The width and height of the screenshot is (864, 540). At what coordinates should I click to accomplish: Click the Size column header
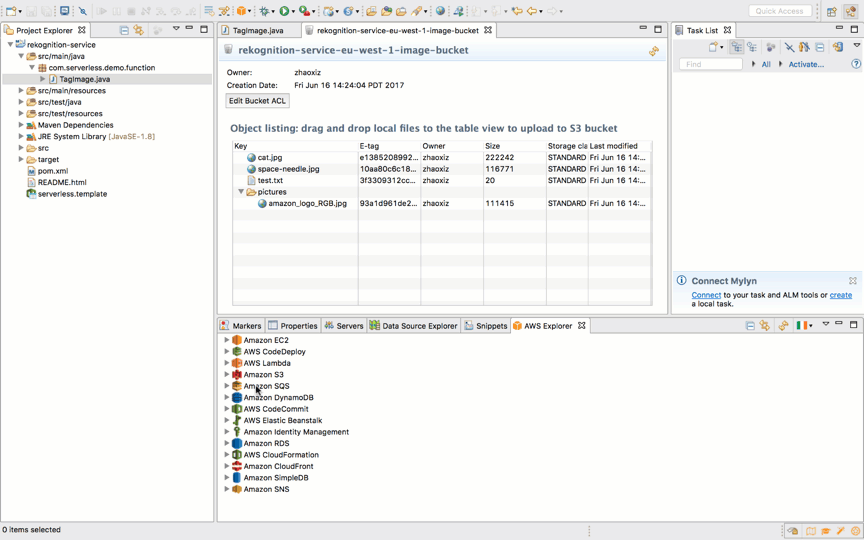coord(515,146)
